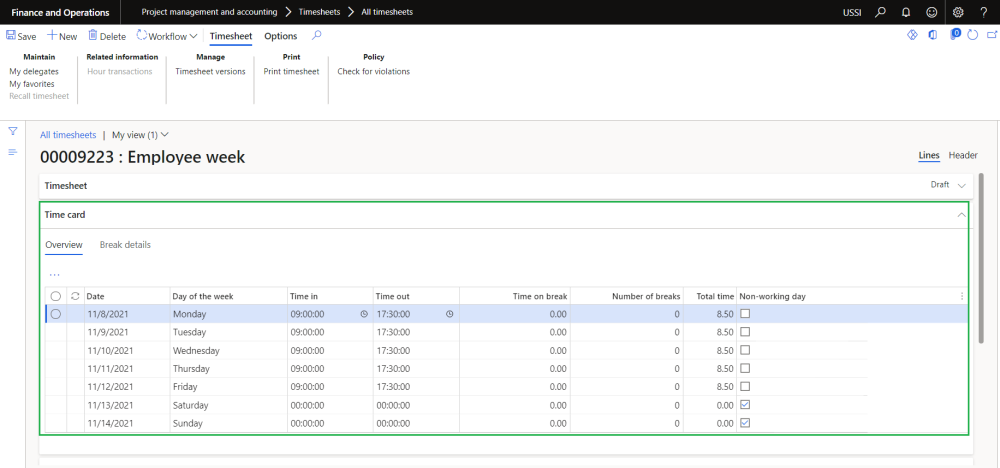Click Print timesheet
This screenshot has width=1000, height=468.
point(291,72)
